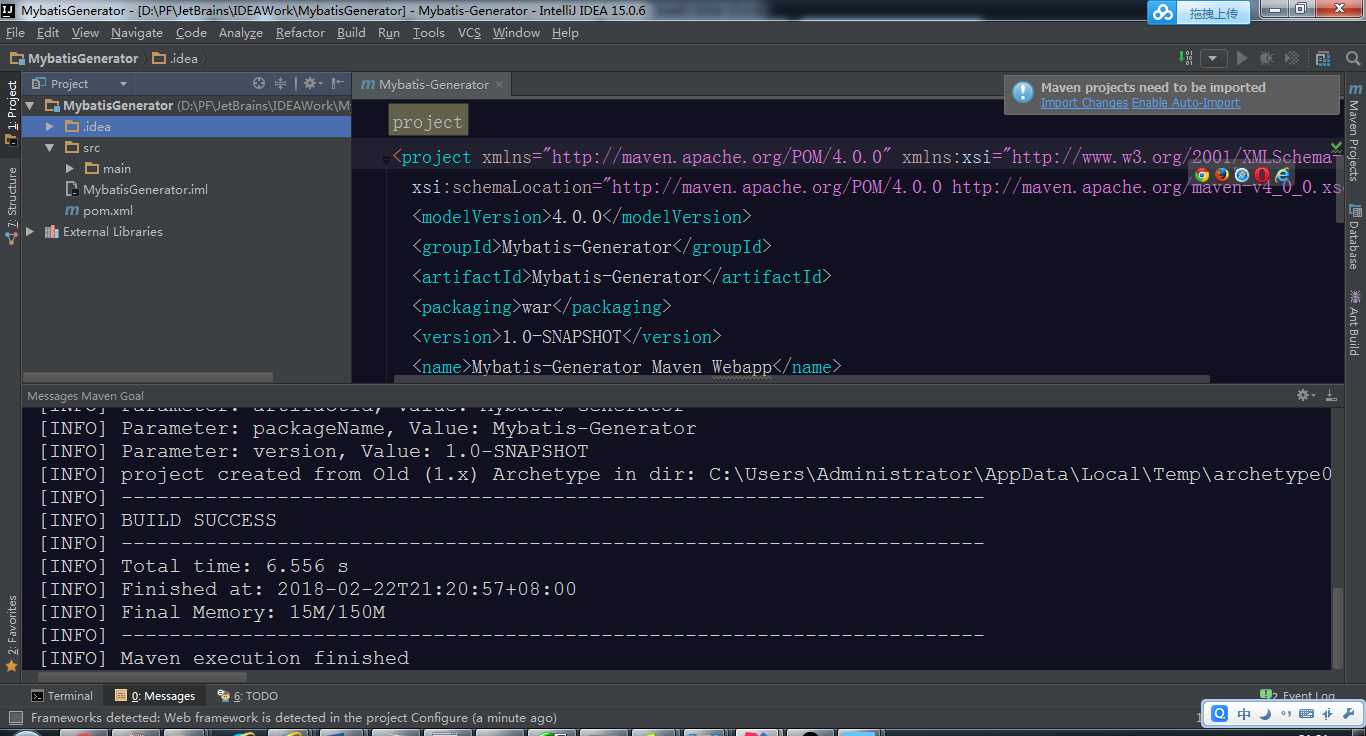The width and height of the screenshot is (1366, 736).
Task: Open pom.xml in Internet Explorer icon
Action: coord(1283,174)
